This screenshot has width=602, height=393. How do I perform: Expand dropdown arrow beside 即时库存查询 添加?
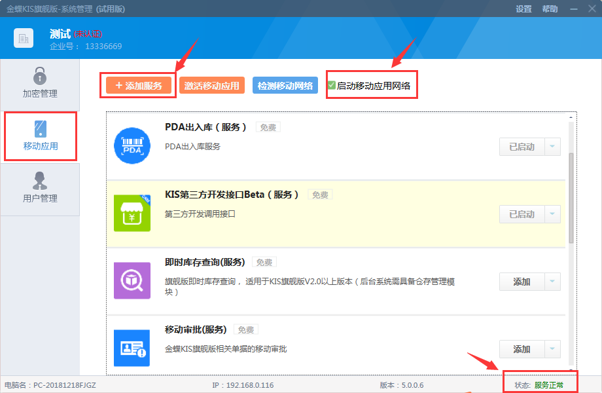552,282
